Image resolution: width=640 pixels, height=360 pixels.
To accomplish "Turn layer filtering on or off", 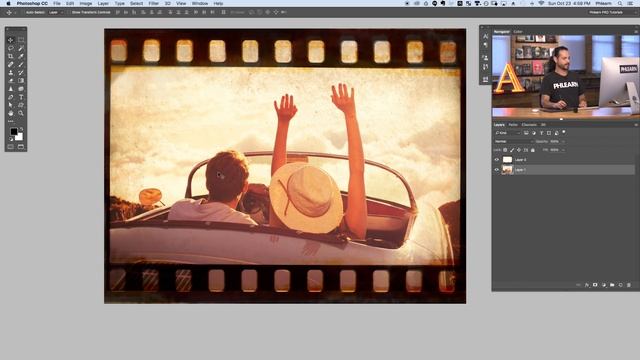I will click(564, 132).
